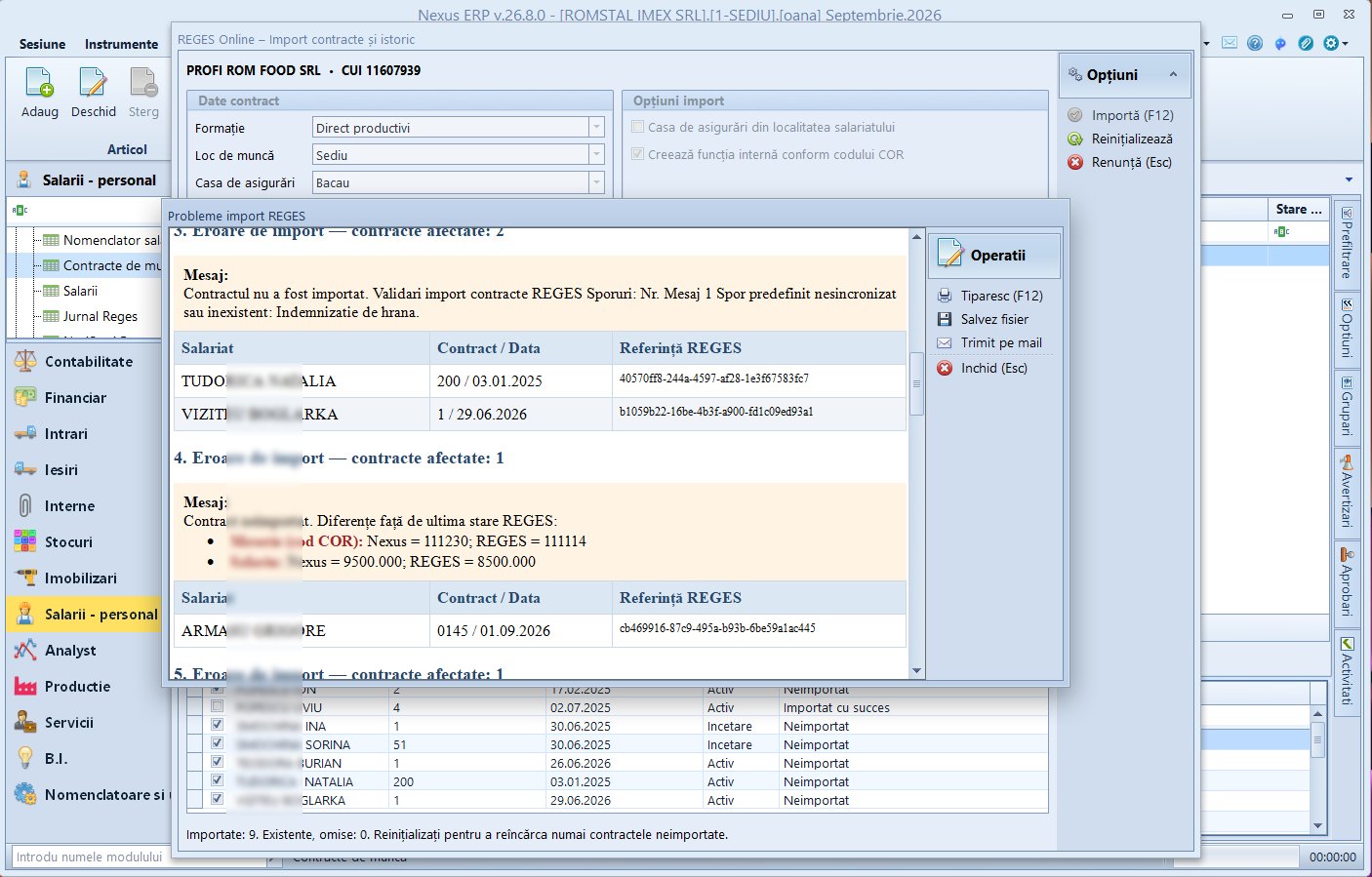Open the Grupari side tab
The image size is (1372, 877).
point(1347,406)
